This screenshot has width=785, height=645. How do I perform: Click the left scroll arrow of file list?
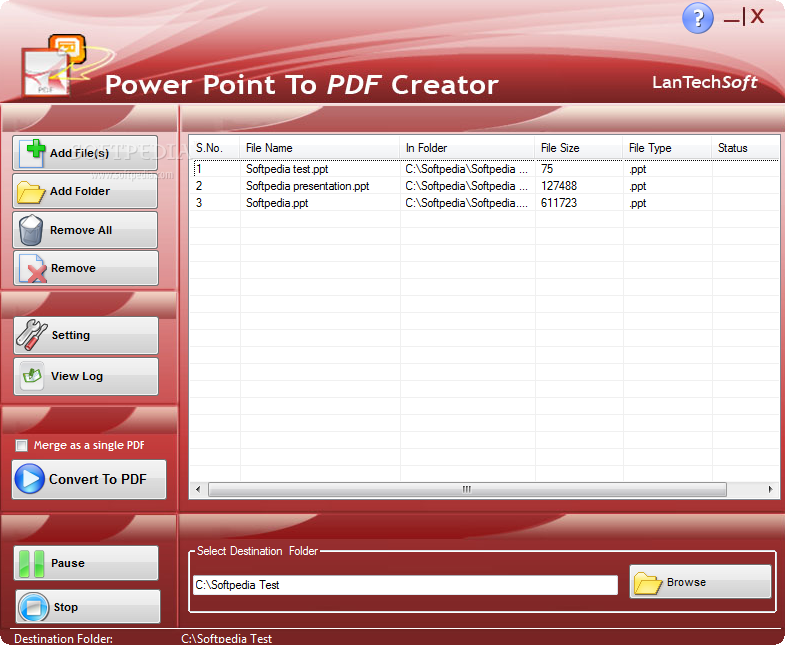tap(198, 489)
